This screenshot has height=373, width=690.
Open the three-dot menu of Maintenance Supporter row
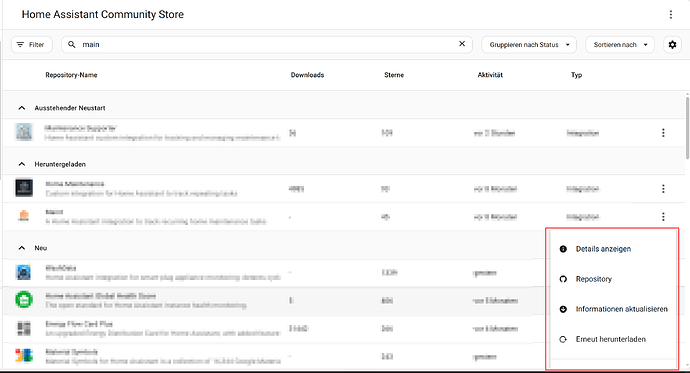[663, 133]
